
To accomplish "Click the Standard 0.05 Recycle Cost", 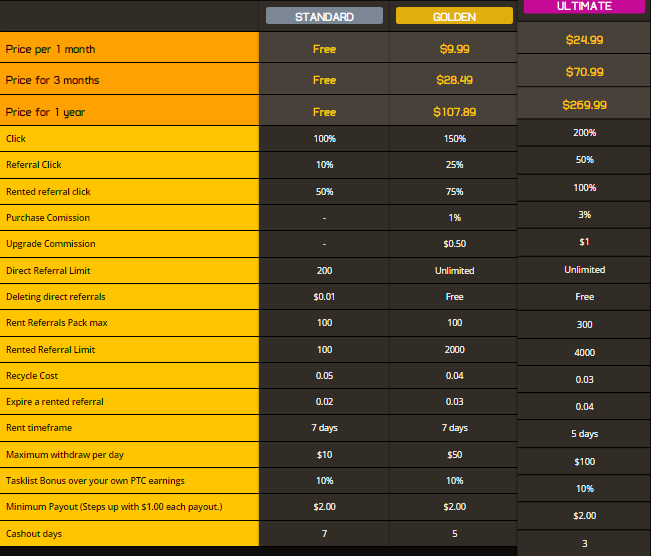I will tap(324, 376).
